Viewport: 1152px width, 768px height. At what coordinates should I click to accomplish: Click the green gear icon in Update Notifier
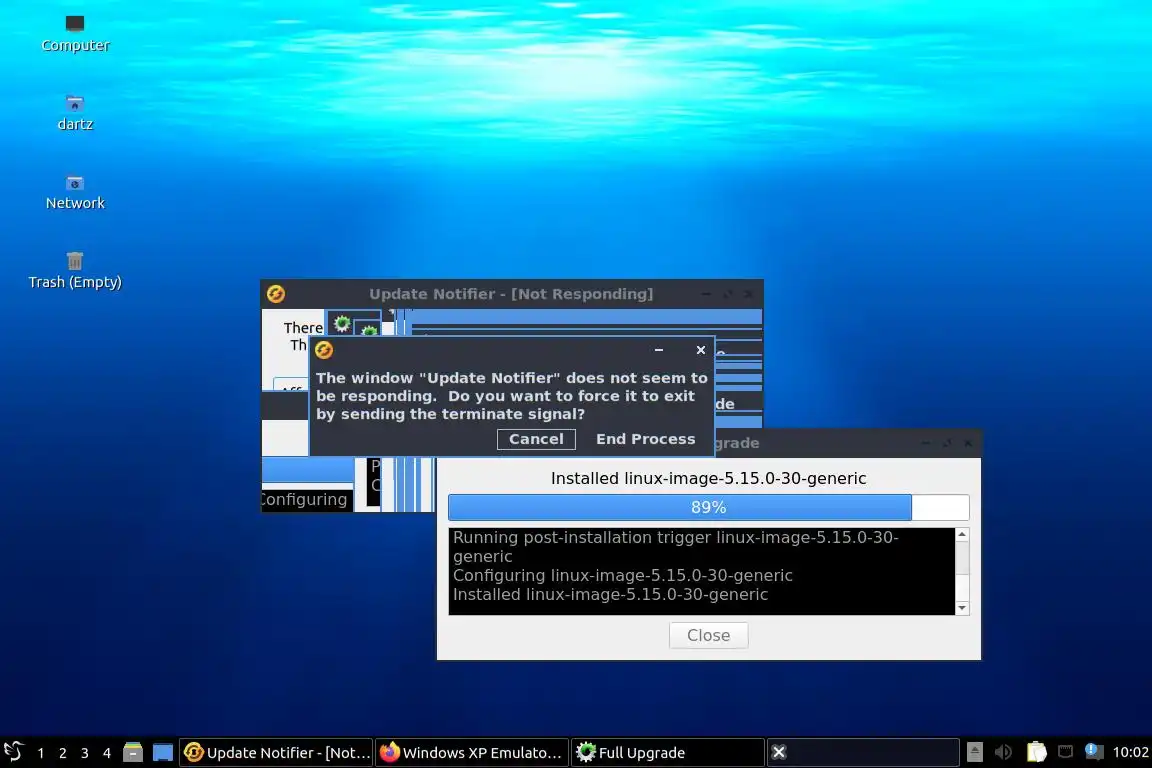click(x=342, y=323)
